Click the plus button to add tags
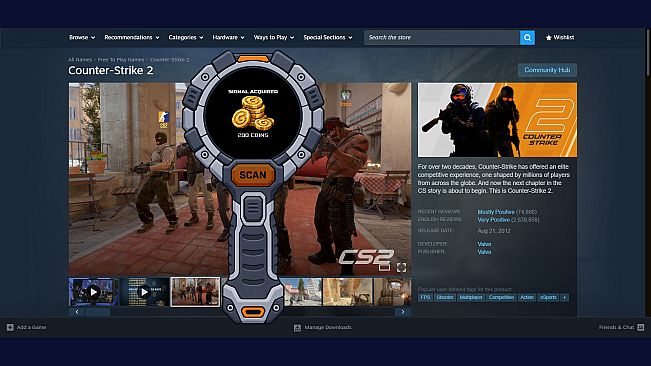This screenshot has width=651, height=366. 564,298
